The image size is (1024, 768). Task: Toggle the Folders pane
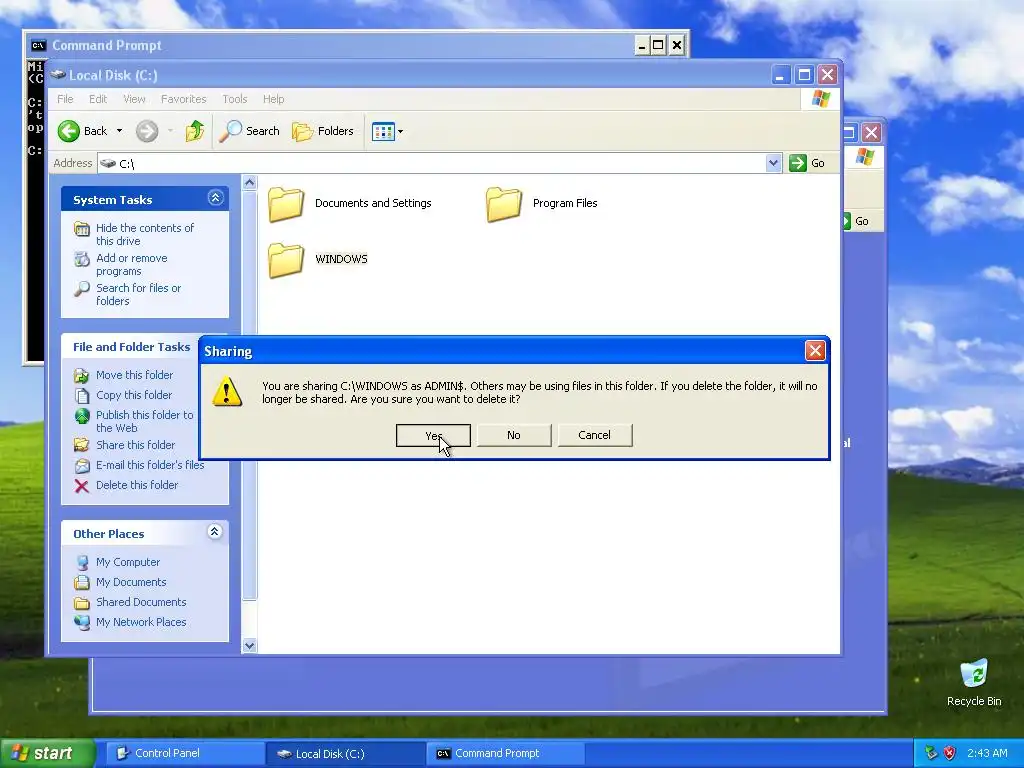tap(323, 131)
